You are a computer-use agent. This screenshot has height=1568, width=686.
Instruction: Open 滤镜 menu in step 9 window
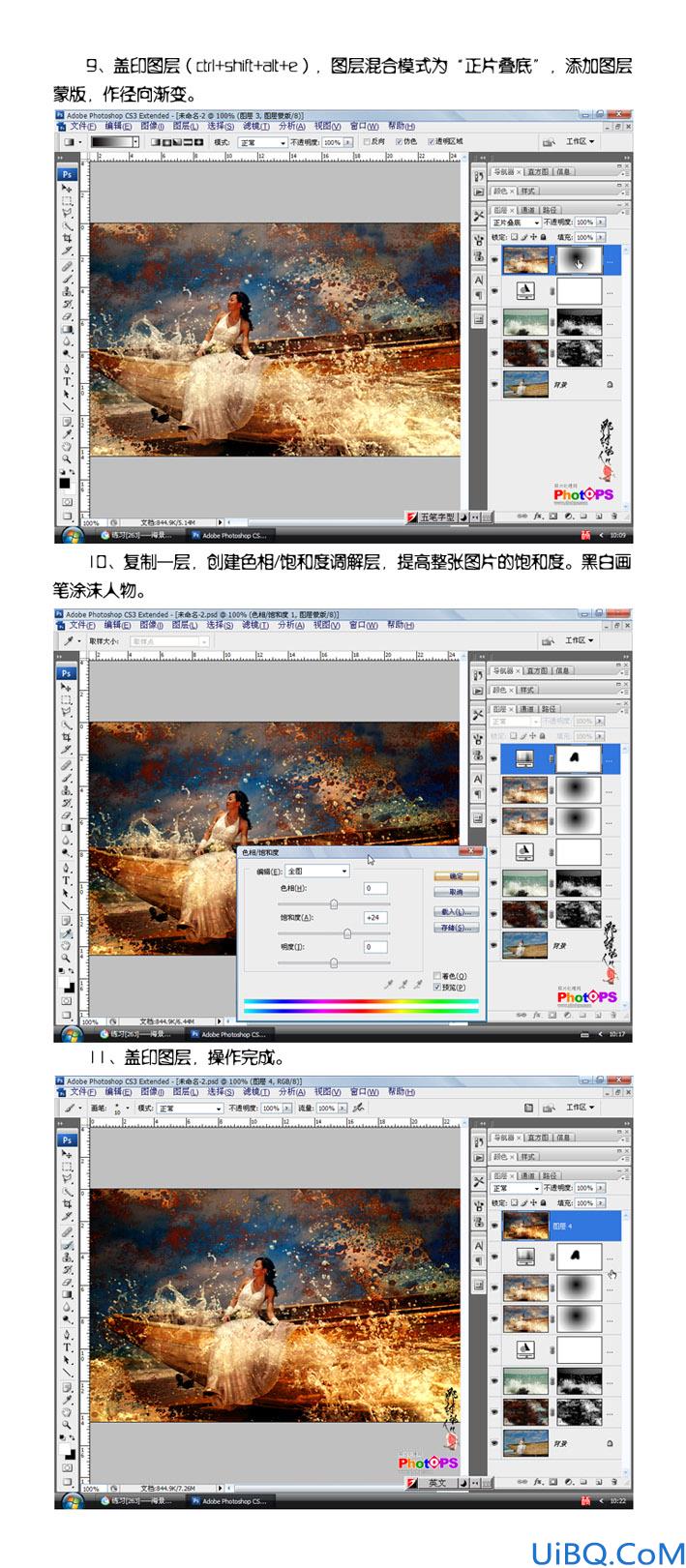pyautogui.click(x=255, y=126)
